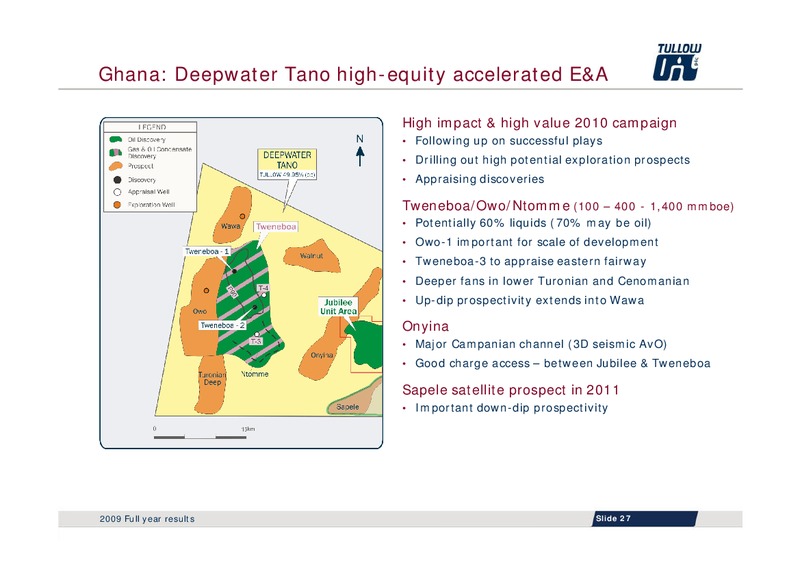
Task: Click the Oil Discovery legend symbol
Action: (x=116, y=139)
